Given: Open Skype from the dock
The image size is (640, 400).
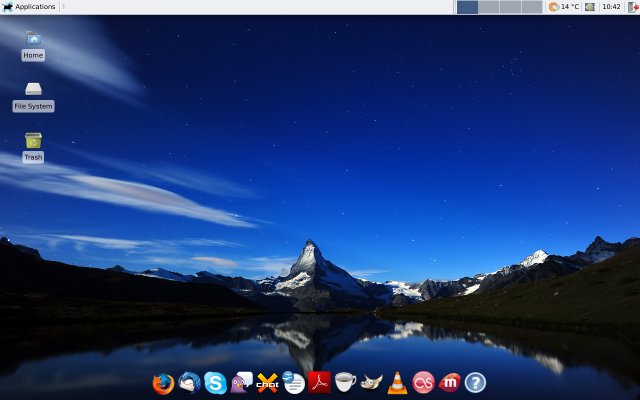Looking at the screenshot, I should tap(215, 383).
